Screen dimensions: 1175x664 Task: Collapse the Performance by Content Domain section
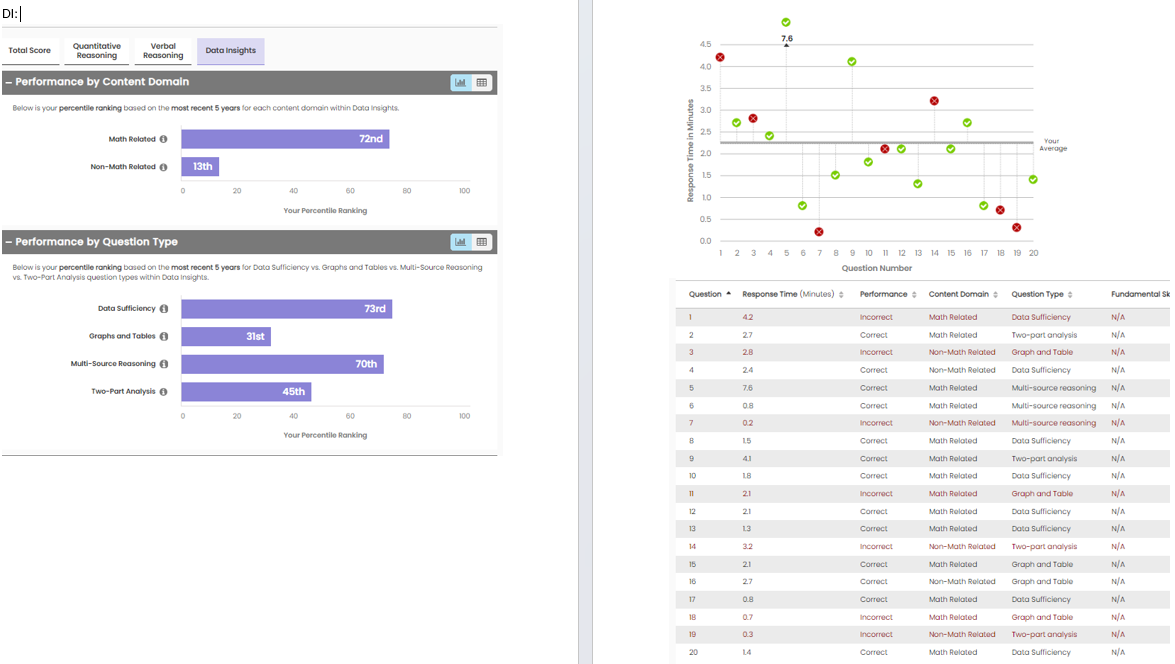pyautogui.click(x=9, y=82)
